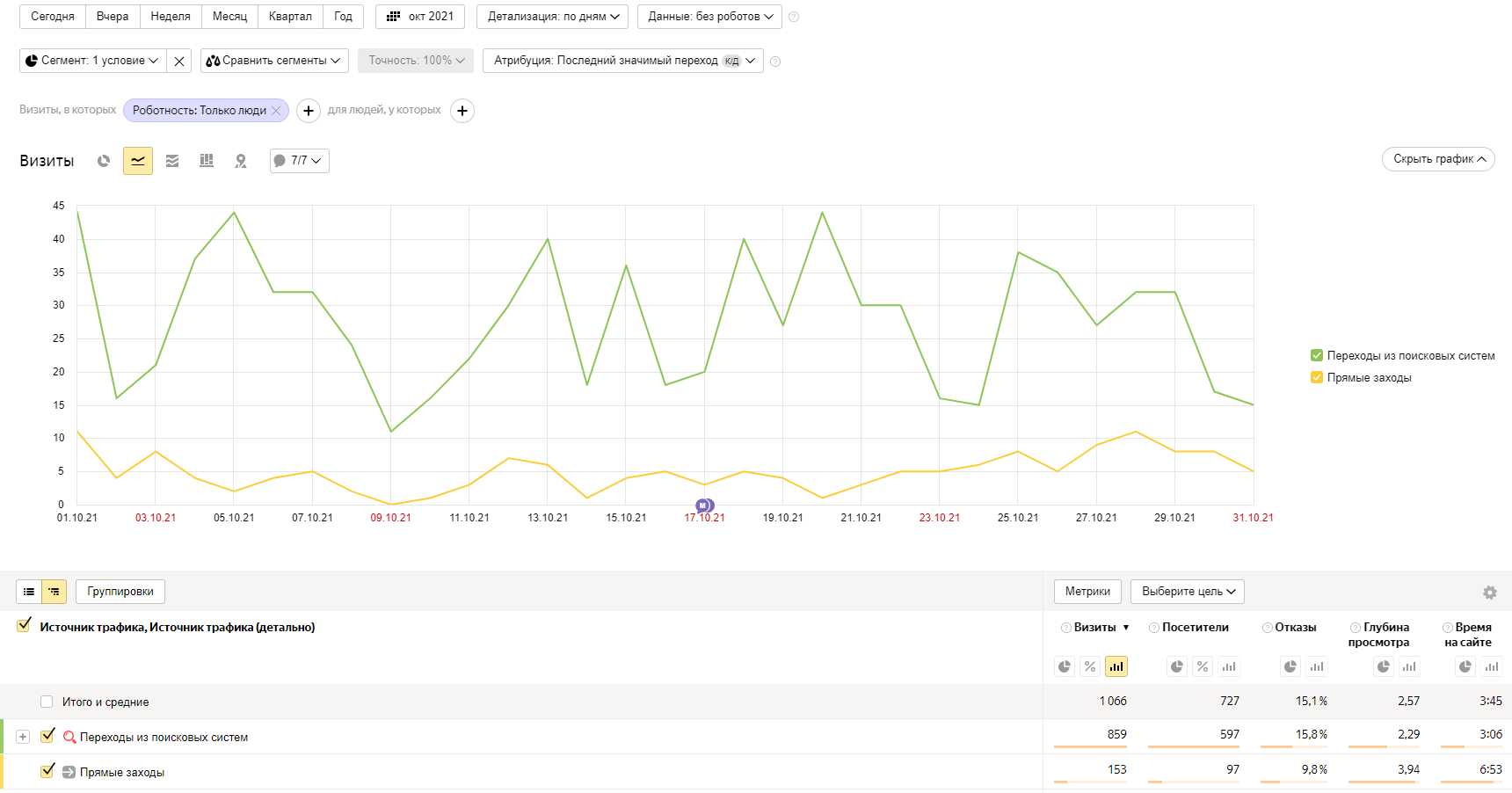This screenshot has height=793, width=1512.
Task: Show Время на сайте as bar graph
Action: (1492, 666)
